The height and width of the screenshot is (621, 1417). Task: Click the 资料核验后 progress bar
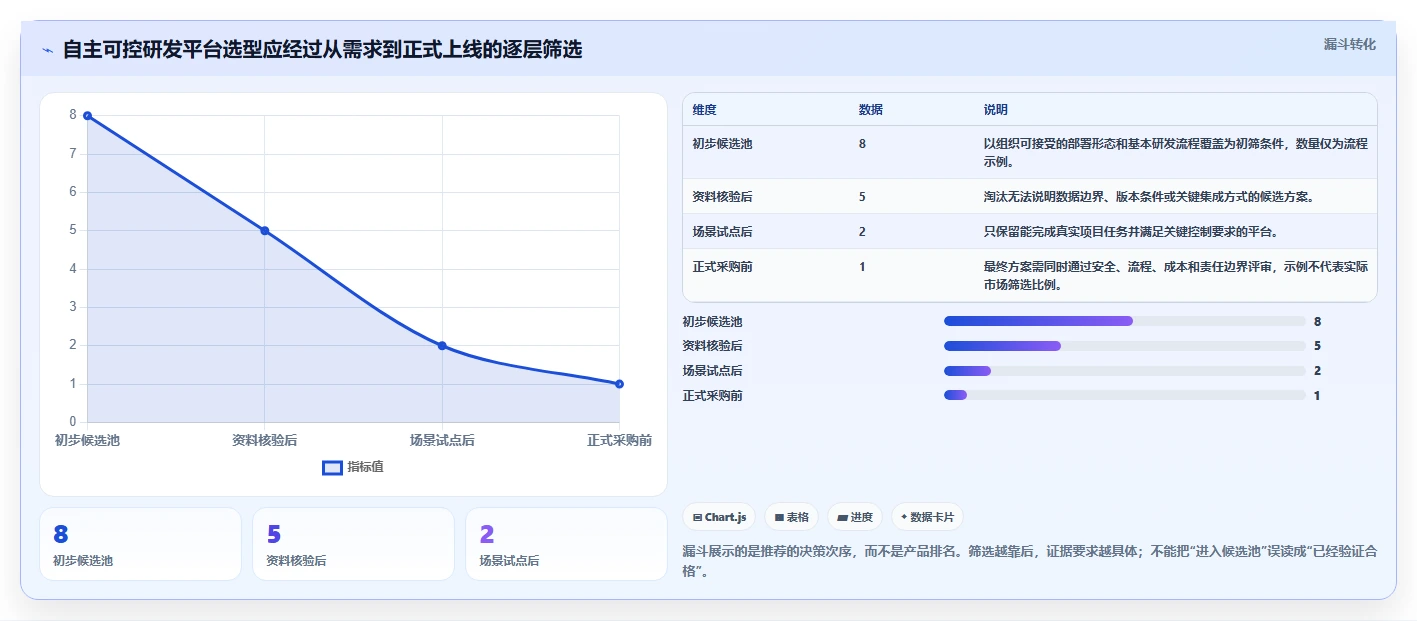[x=1125, y=346]
